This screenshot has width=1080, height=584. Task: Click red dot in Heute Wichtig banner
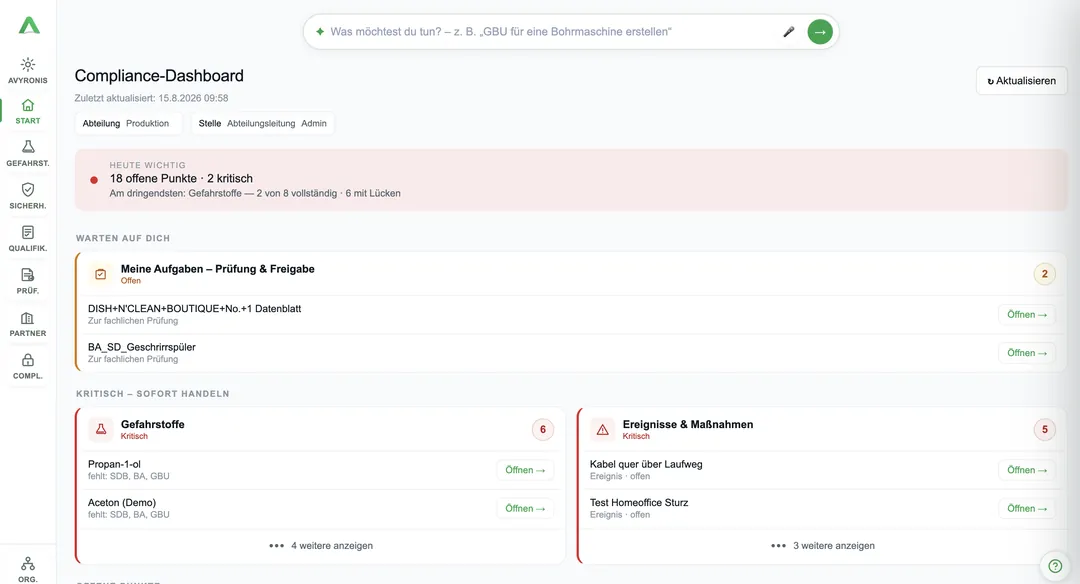pos(94,180)
